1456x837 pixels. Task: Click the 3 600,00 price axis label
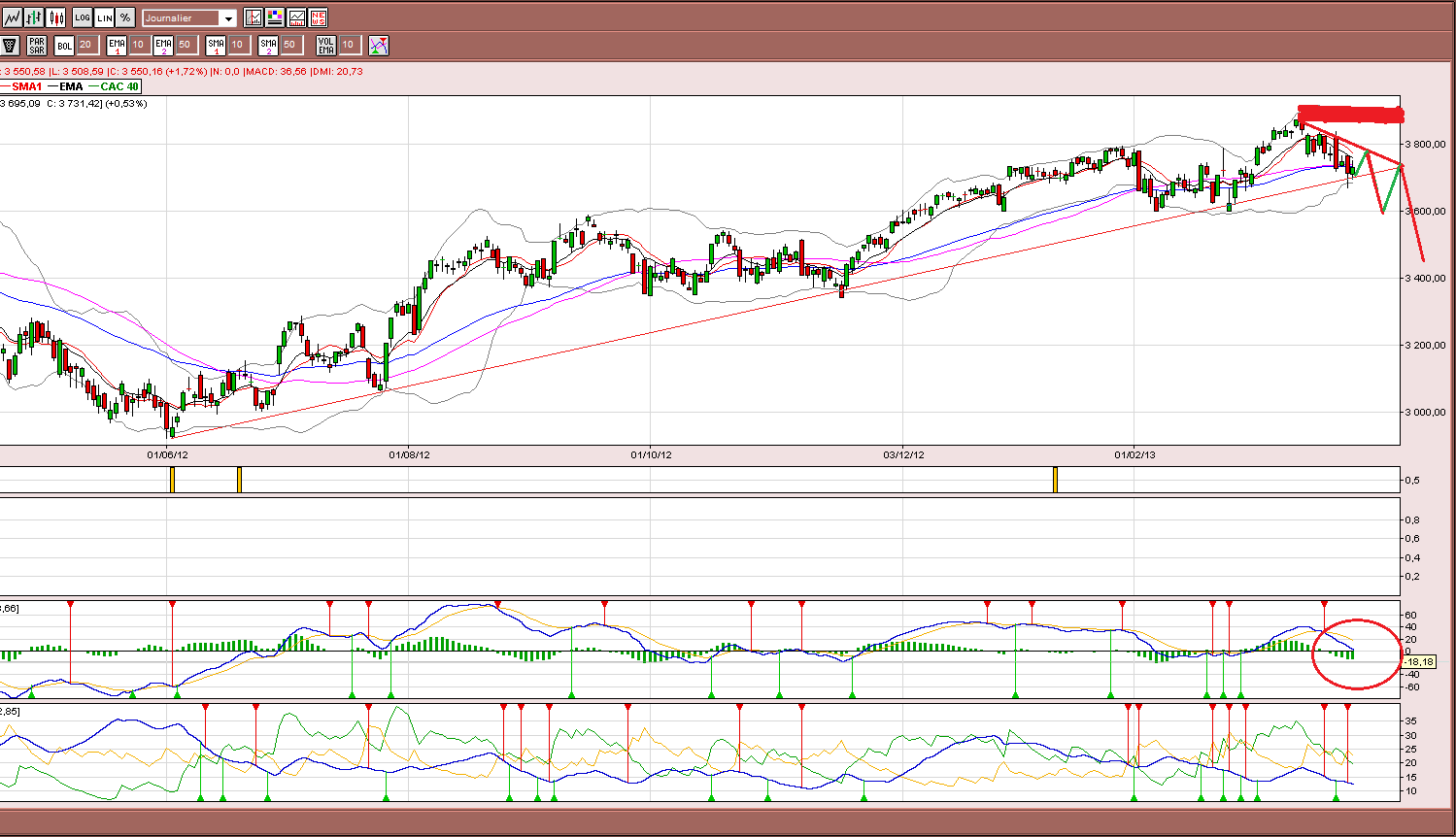(x=1426, y=211)
